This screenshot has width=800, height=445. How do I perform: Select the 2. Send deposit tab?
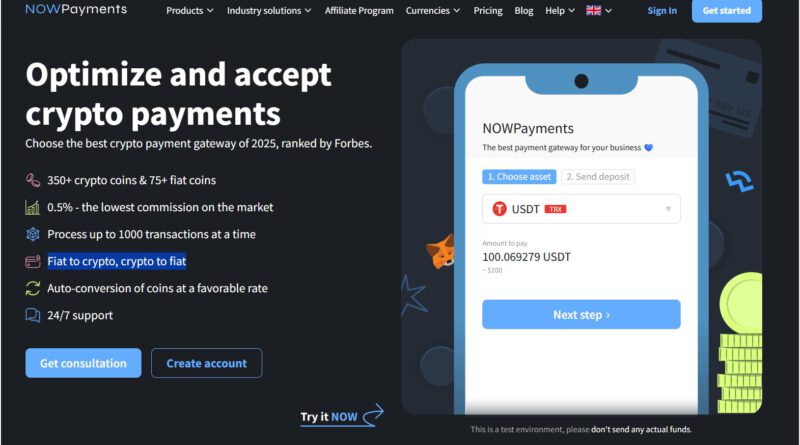[598, 177]
